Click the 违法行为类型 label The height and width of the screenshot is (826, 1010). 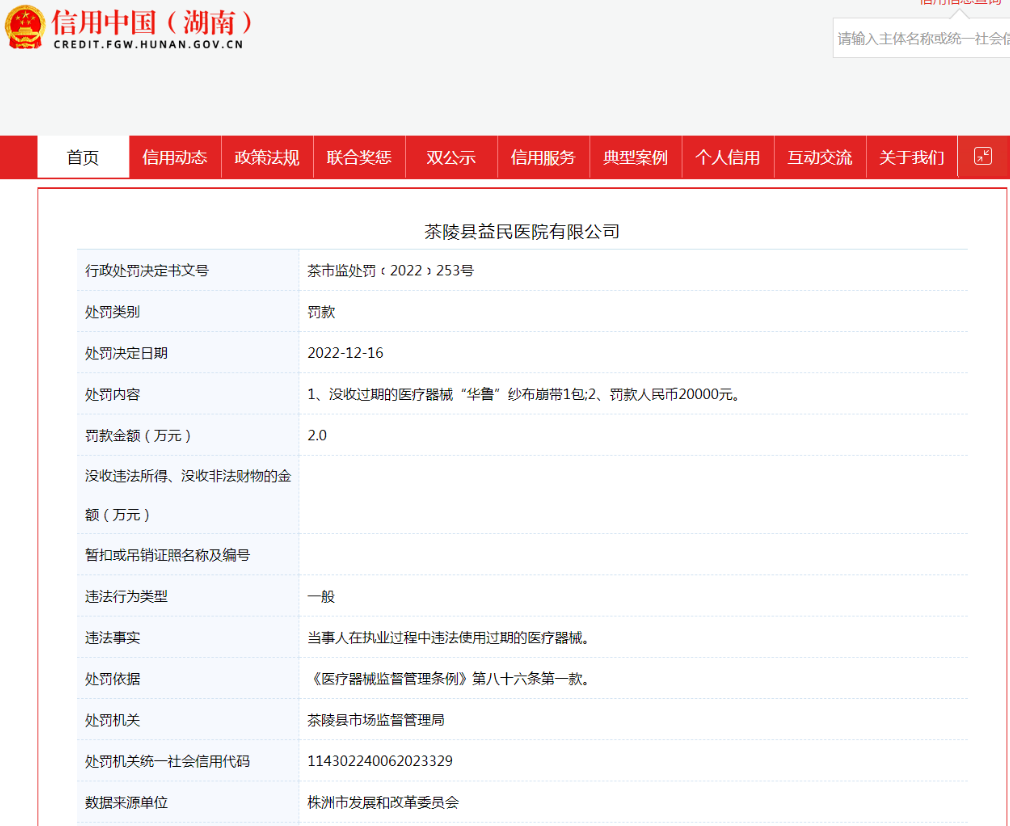126,597
